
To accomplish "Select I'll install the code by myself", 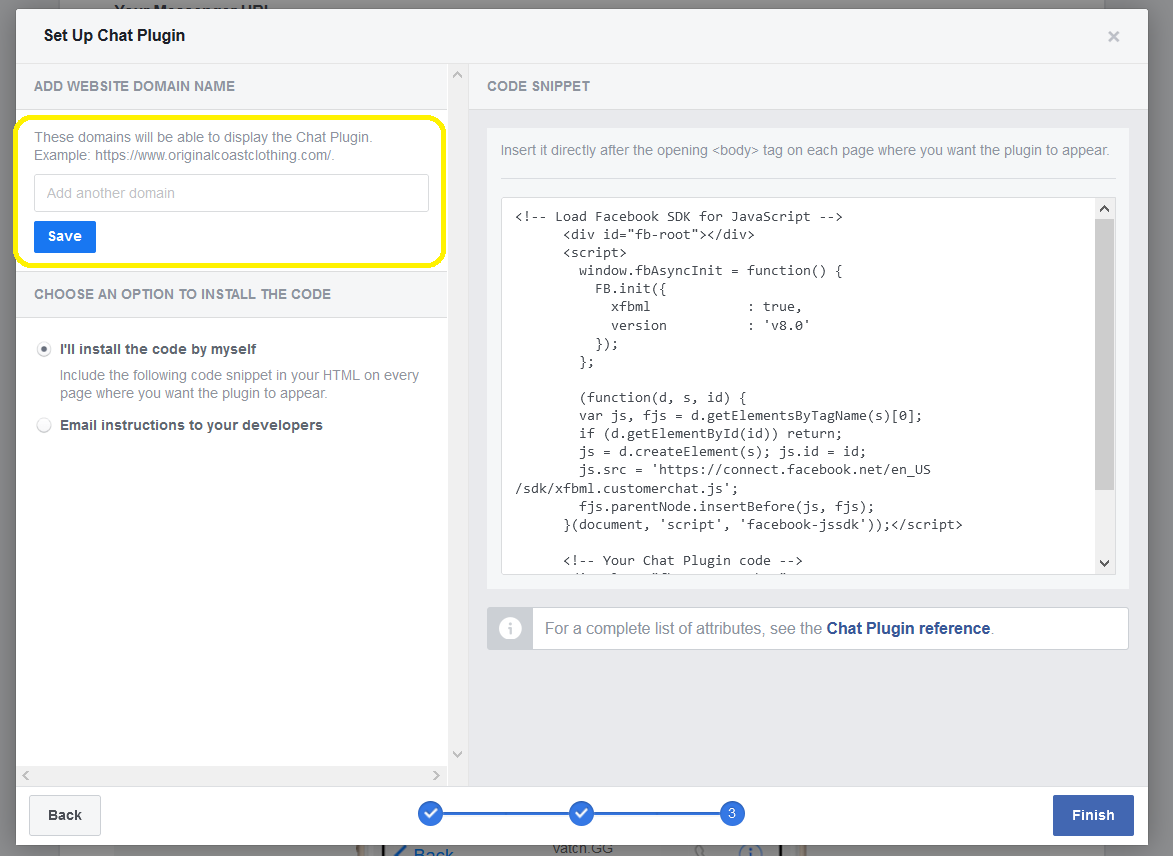I will tap(44, 349).
